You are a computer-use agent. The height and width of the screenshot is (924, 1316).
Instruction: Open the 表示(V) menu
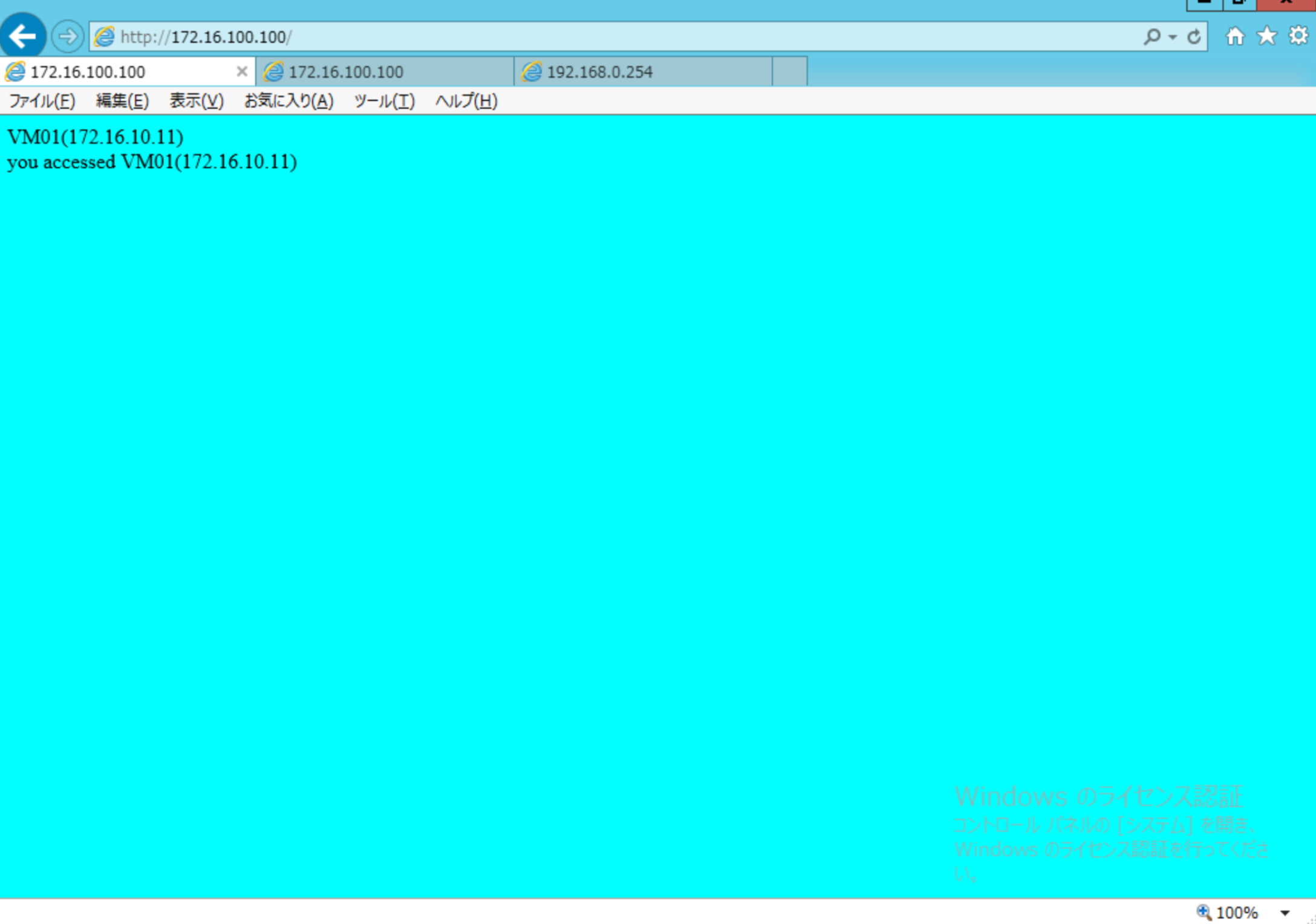197,101
